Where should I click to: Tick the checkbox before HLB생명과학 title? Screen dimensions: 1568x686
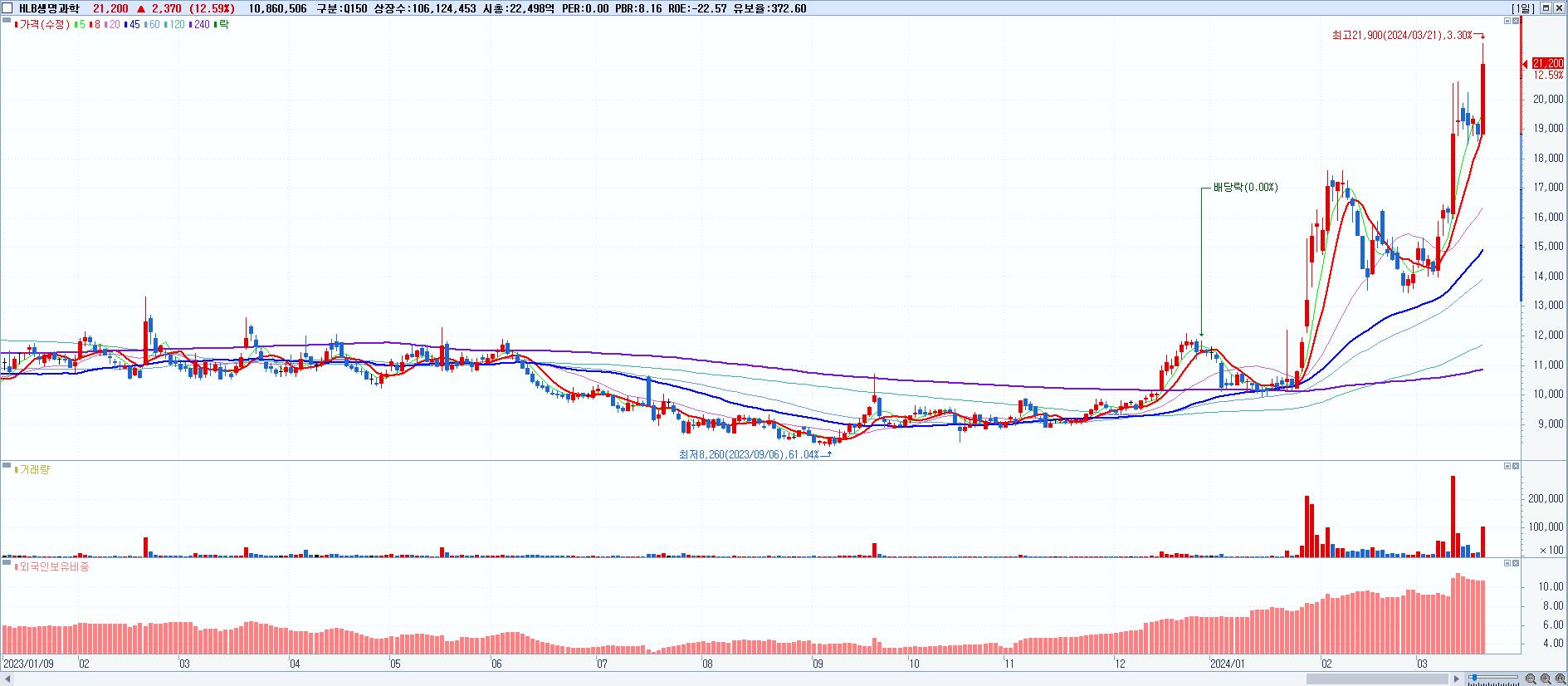[x=7, y=8]
